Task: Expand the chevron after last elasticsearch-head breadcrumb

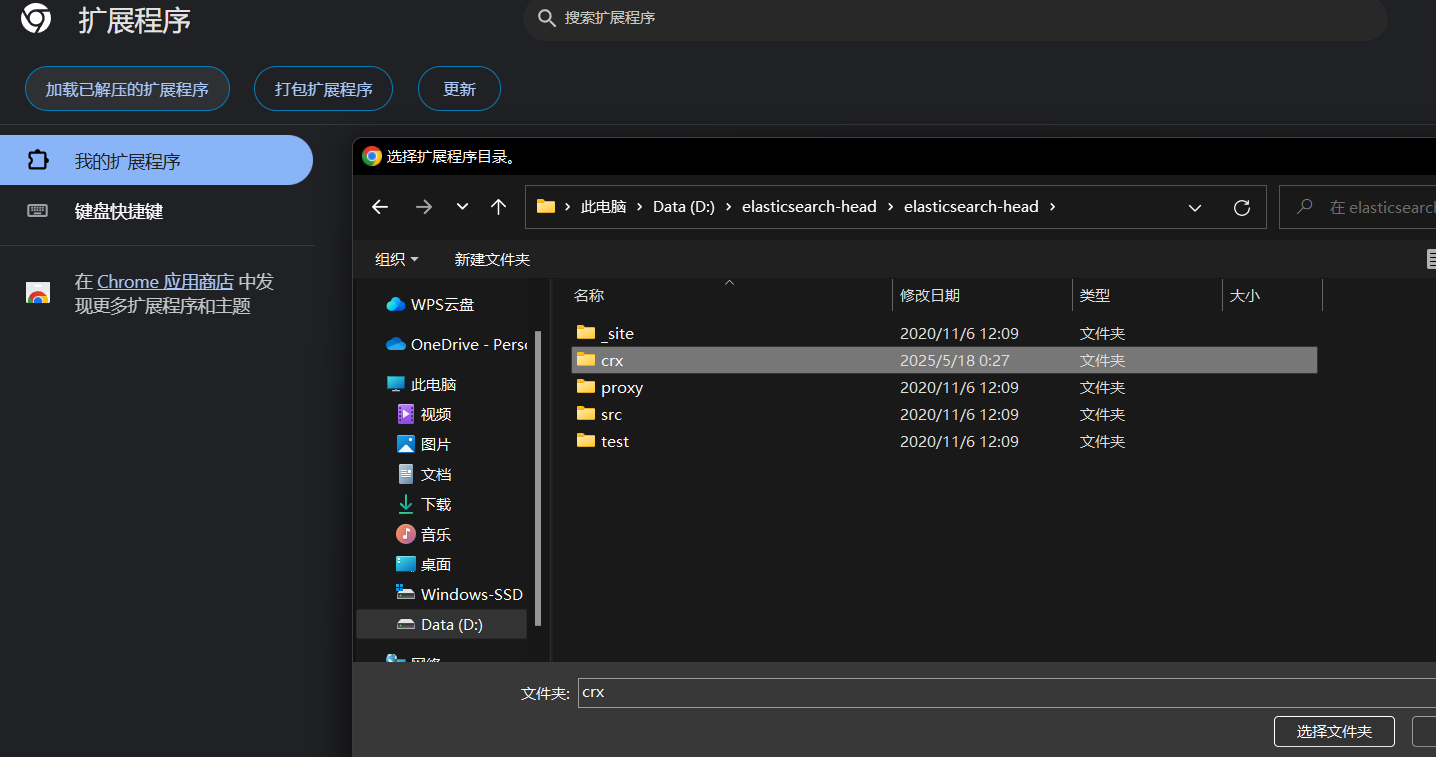Action: coord(1052,207)
